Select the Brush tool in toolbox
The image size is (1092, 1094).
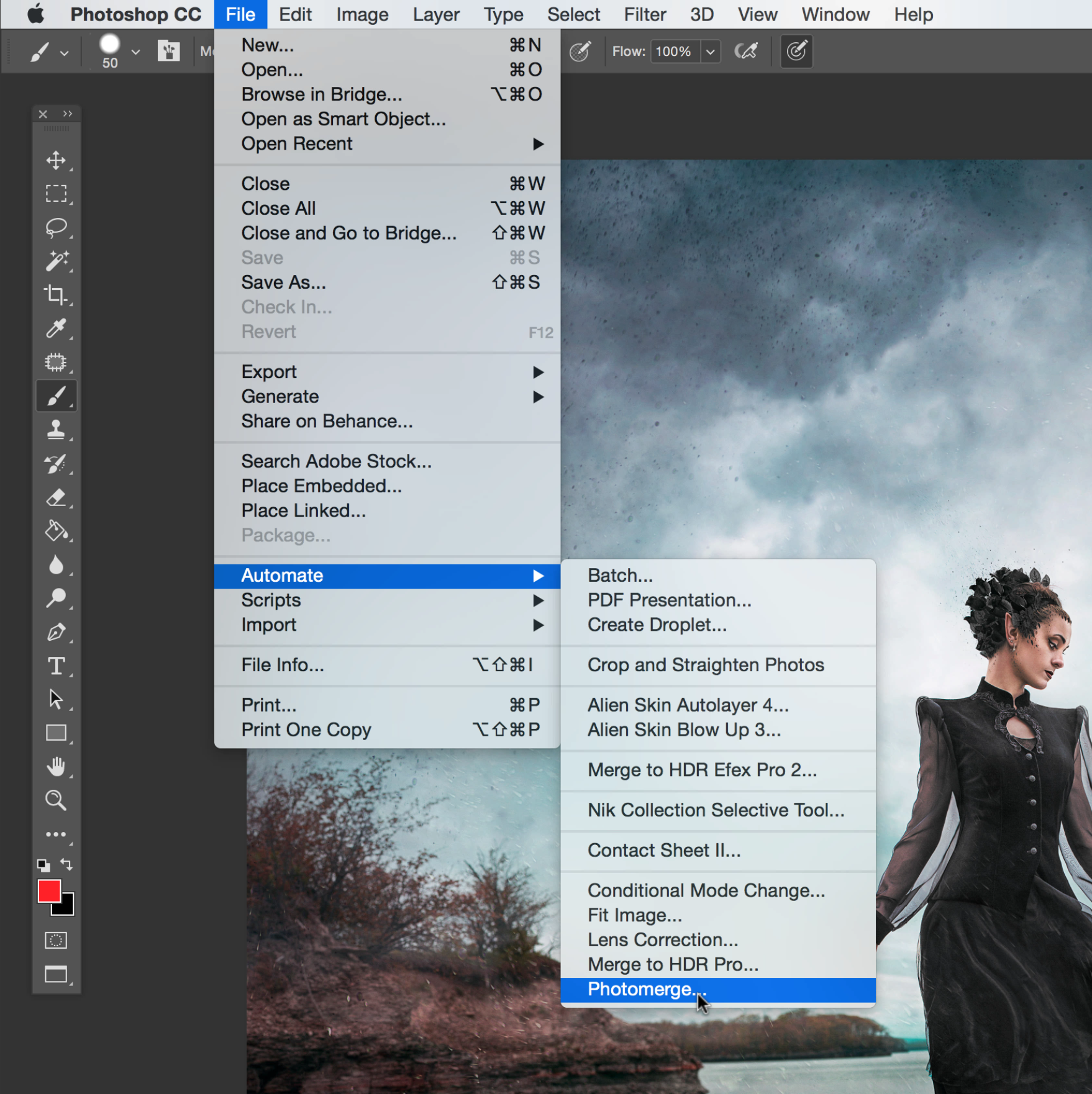click(x=56, y=396)
